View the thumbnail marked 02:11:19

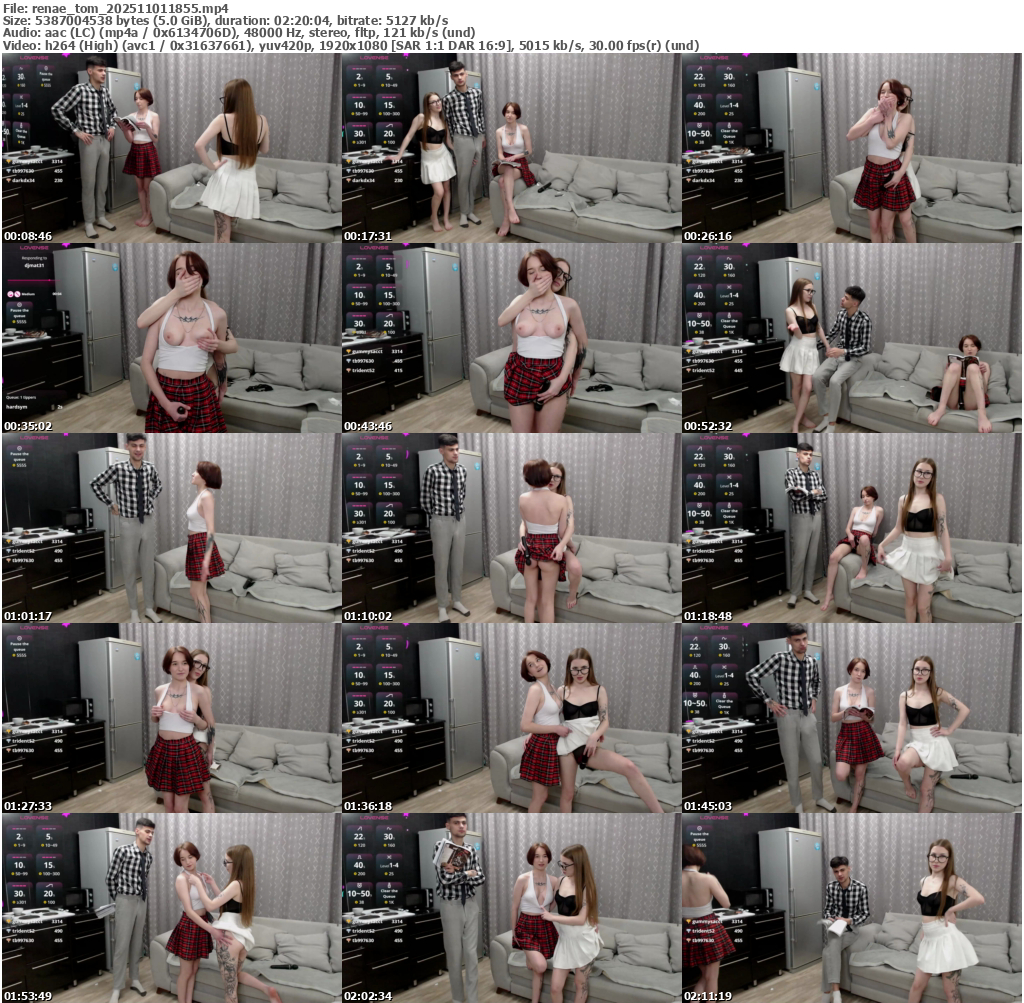click(852, 908)
